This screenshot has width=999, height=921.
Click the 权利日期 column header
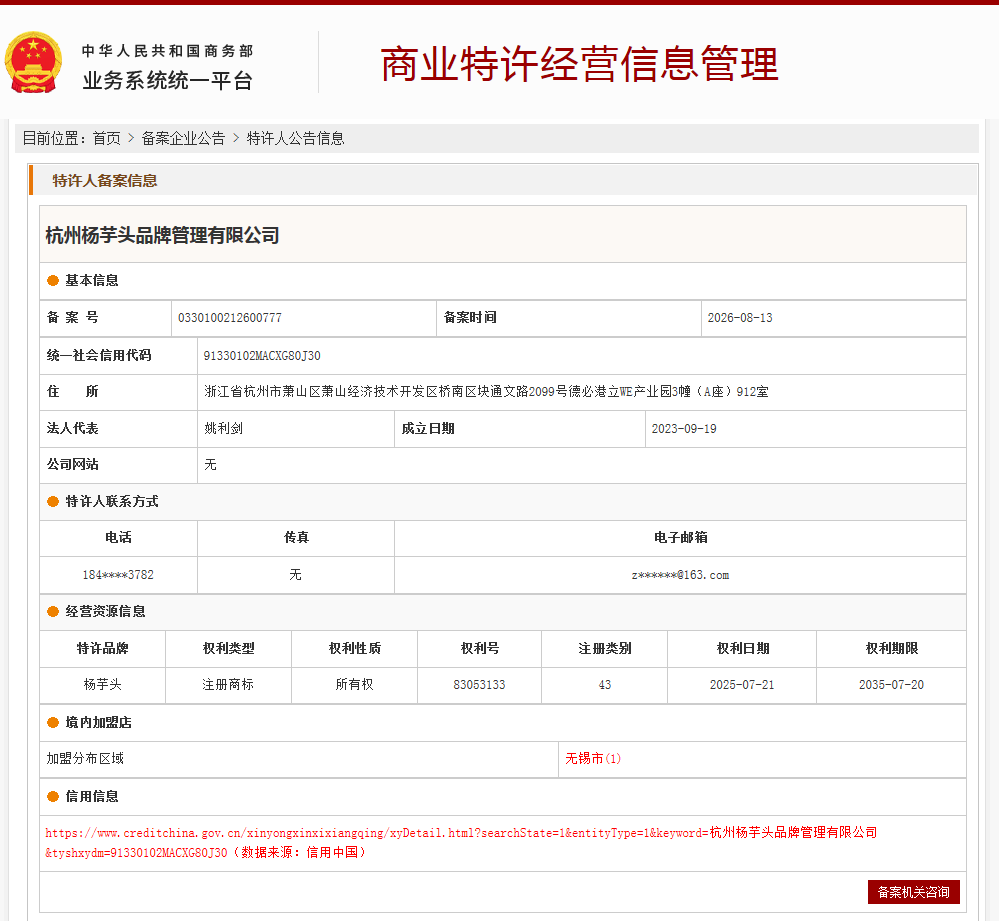tap(743, 648)
